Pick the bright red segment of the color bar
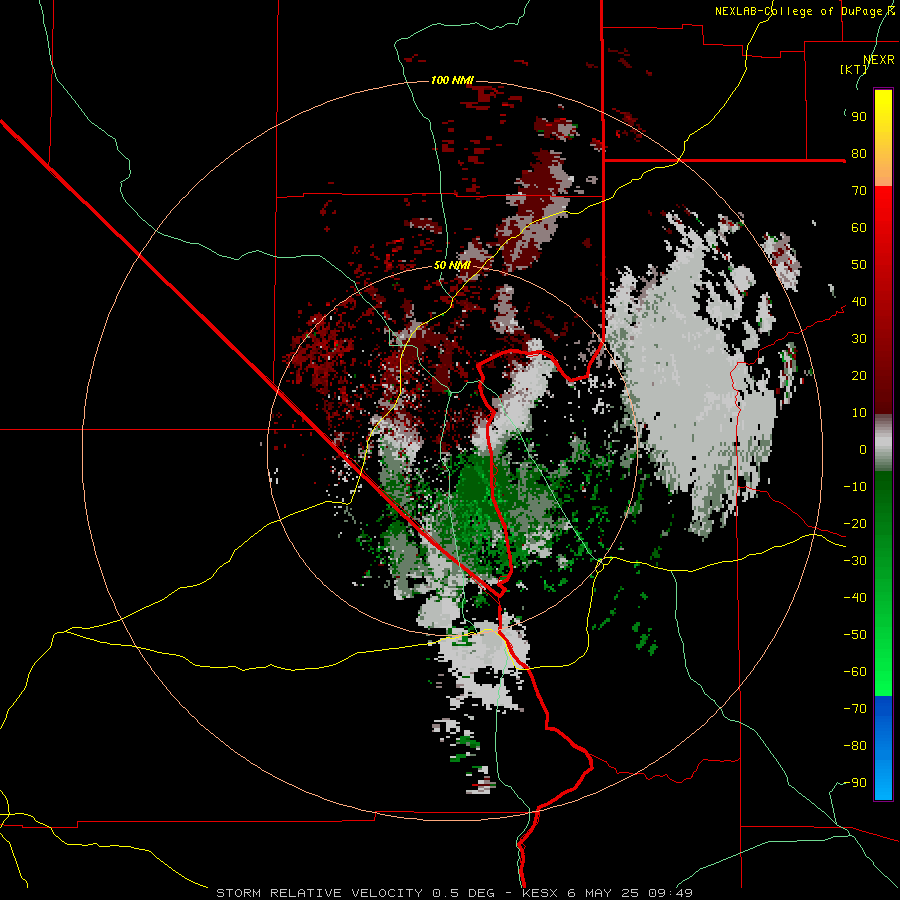This screenshot has height=900, width=900. click(883, 241)
